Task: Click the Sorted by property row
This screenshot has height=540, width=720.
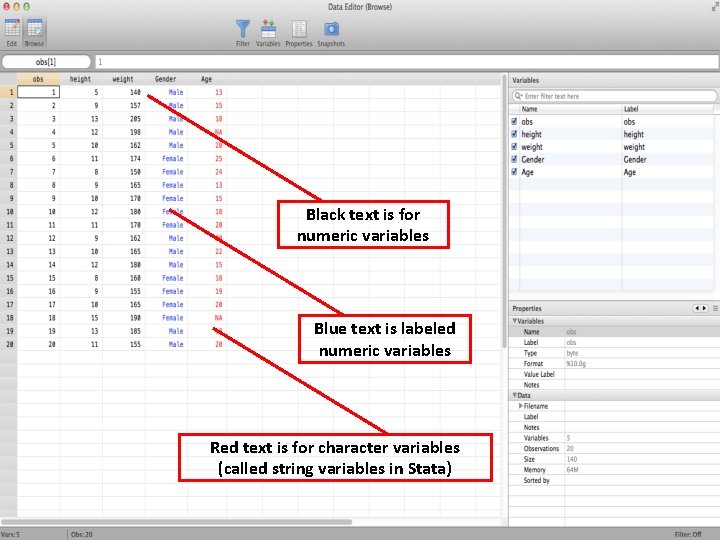Action: point(614,480)
